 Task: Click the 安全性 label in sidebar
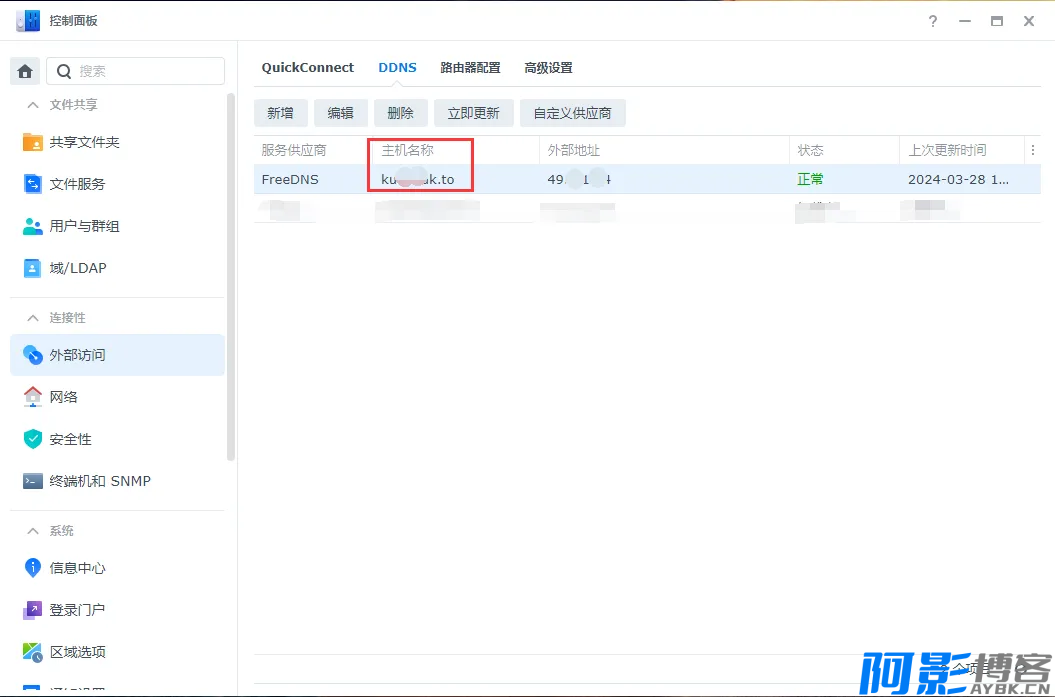coord(71,439)
